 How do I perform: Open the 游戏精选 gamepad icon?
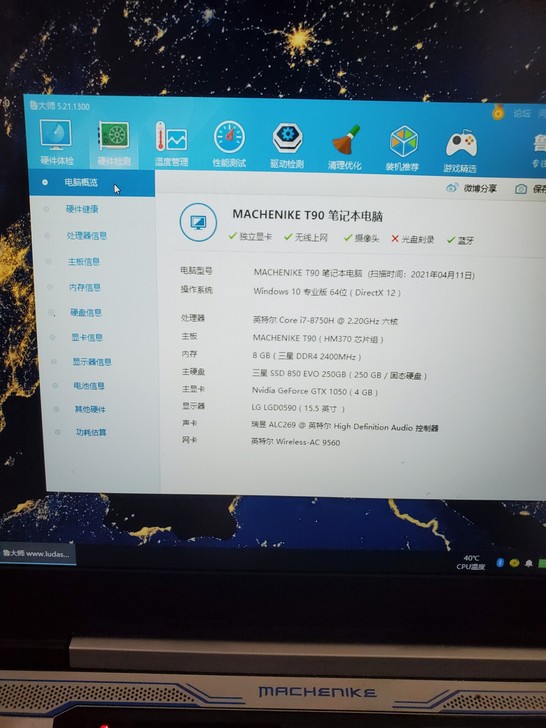point(460,150)
